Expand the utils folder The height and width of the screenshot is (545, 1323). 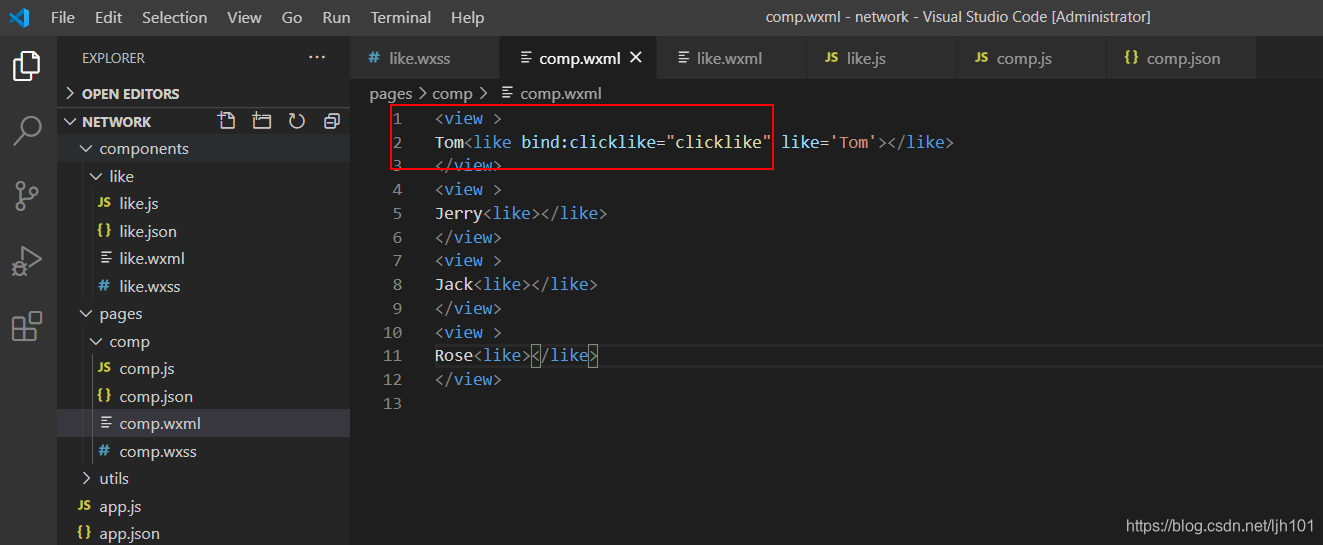[x=203, y=478]
